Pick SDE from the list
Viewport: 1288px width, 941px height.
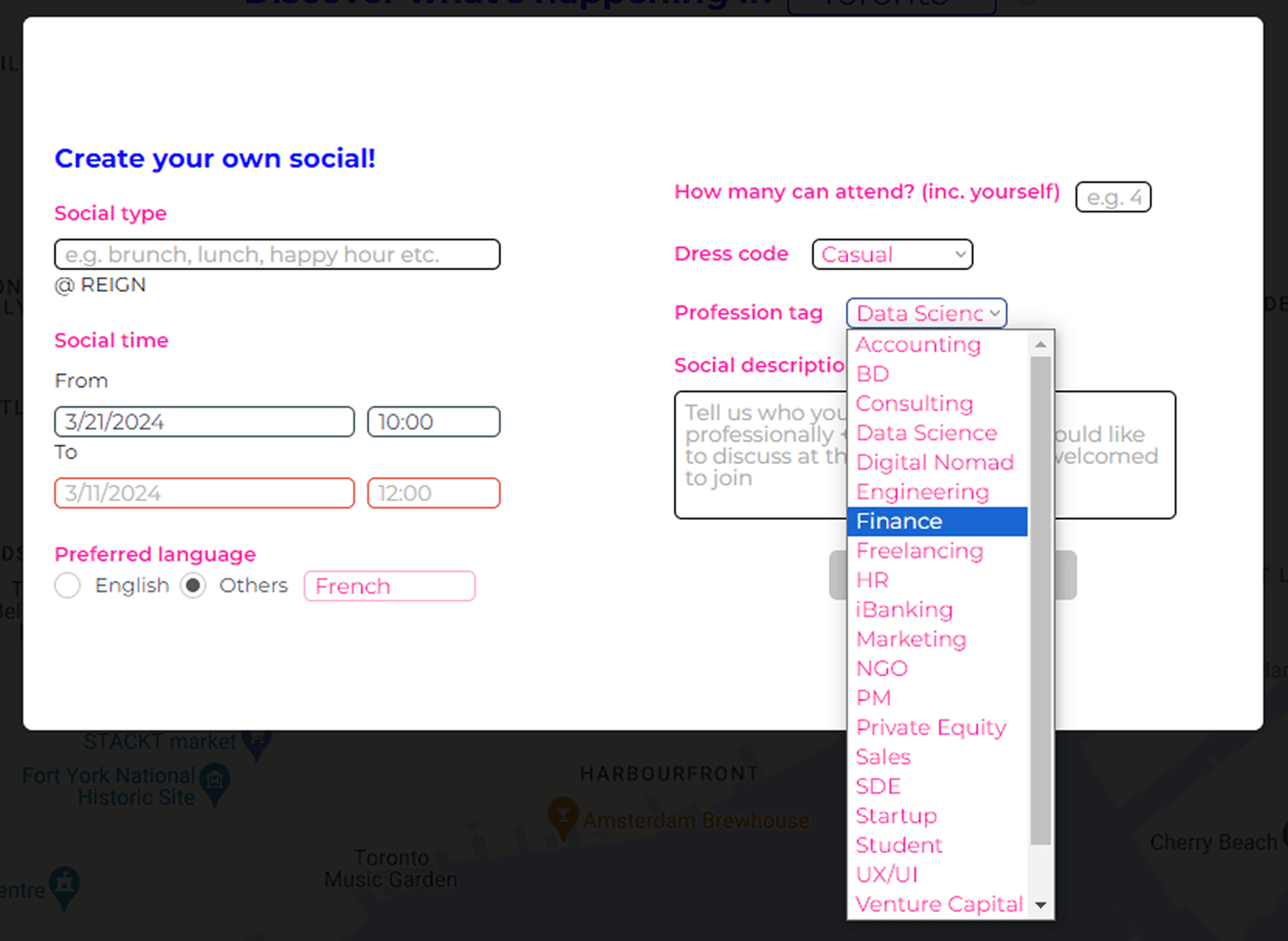click(x=938, y=786)
